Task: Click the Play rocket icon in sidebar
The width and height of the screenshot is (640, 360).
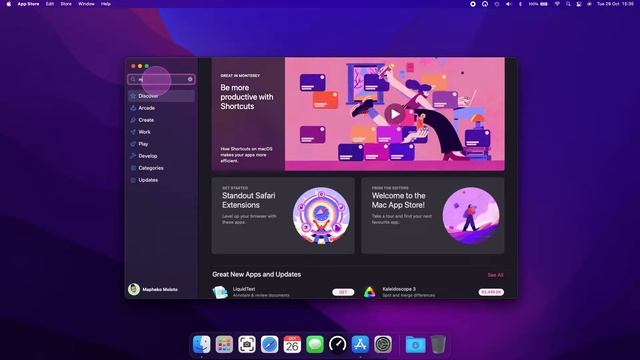Action: [x=133, y=144]
